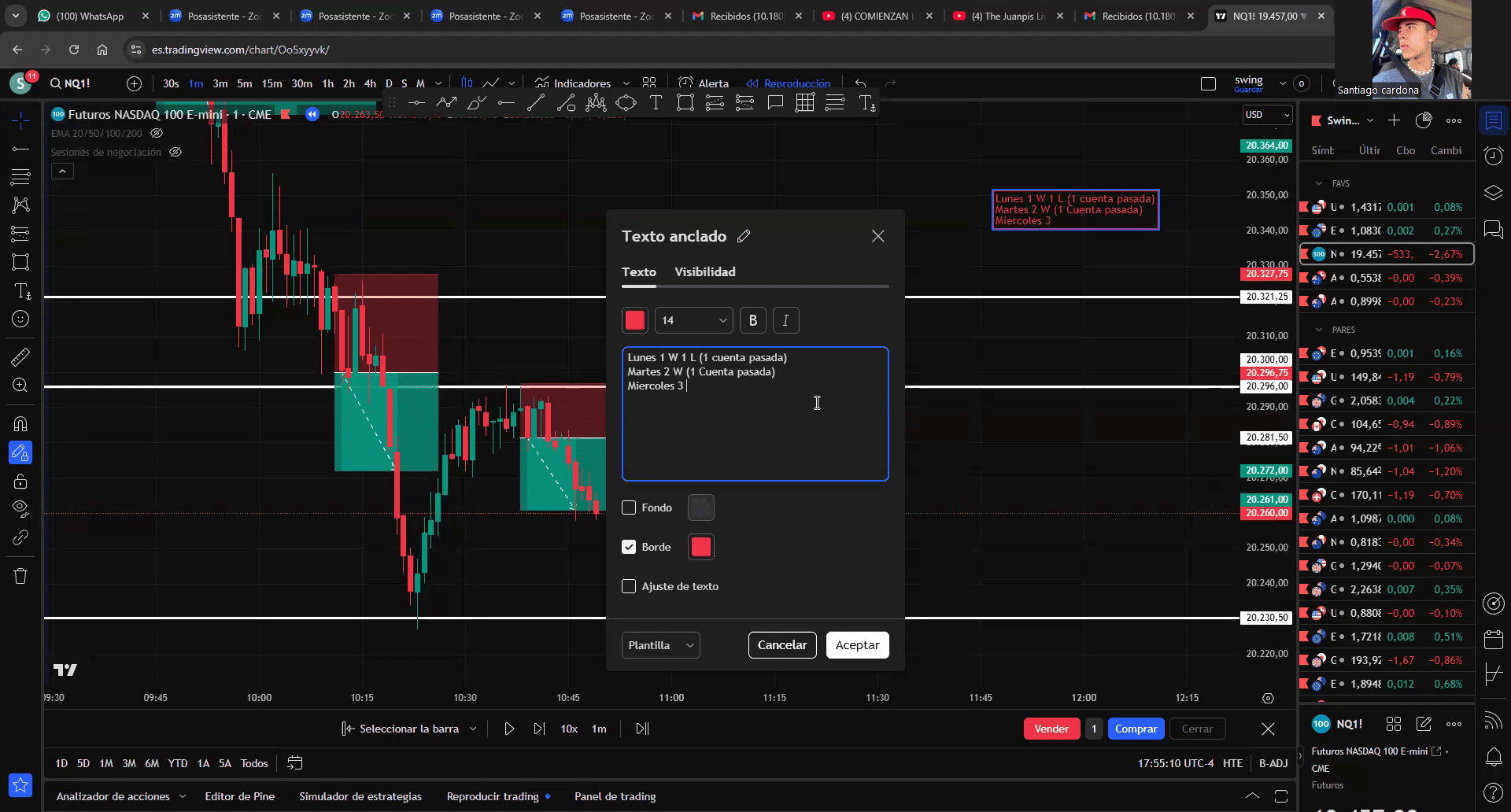Open the Alerta button in the top toolbar
1511x812 pixels.
tap(704, 83)
